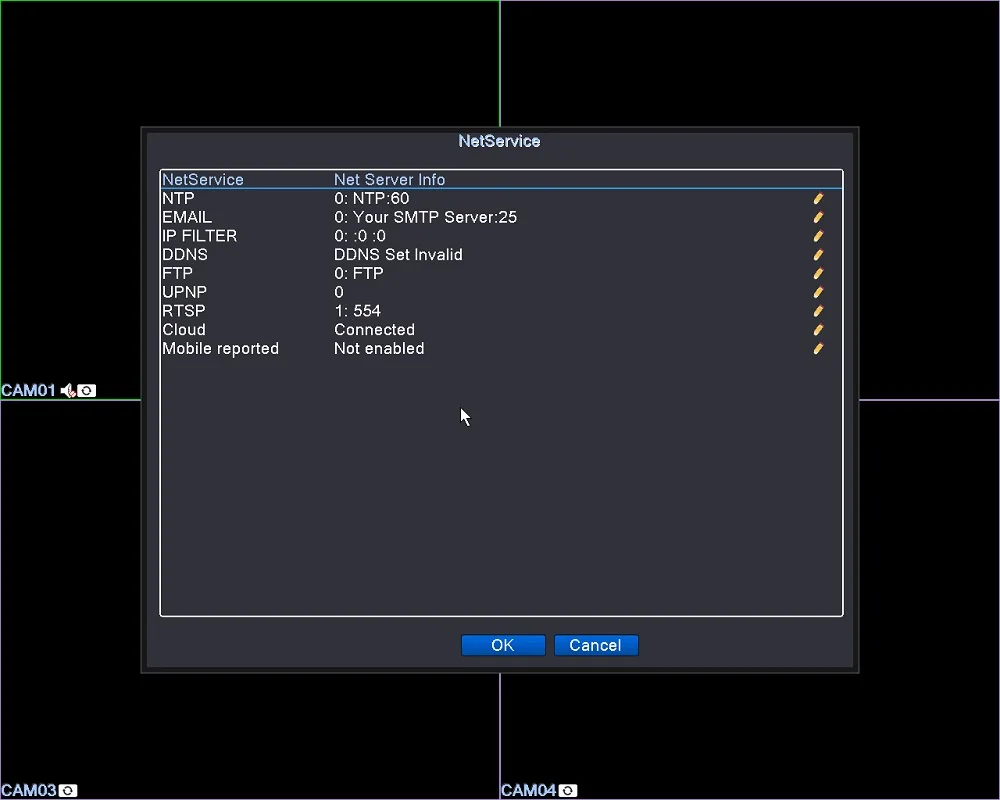Dismiss dialog with the Cancel button

tap(596, 645)
